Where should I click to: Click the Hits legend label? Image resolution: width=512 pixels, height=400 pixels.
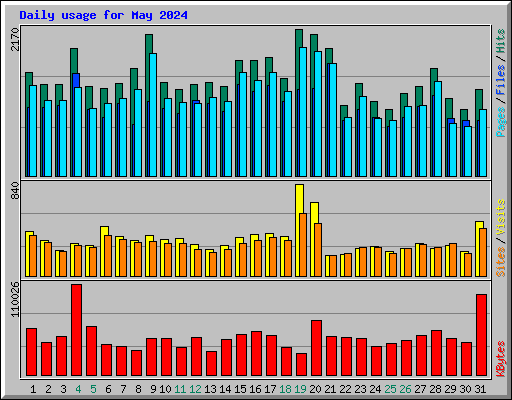[x=501, y=41]
